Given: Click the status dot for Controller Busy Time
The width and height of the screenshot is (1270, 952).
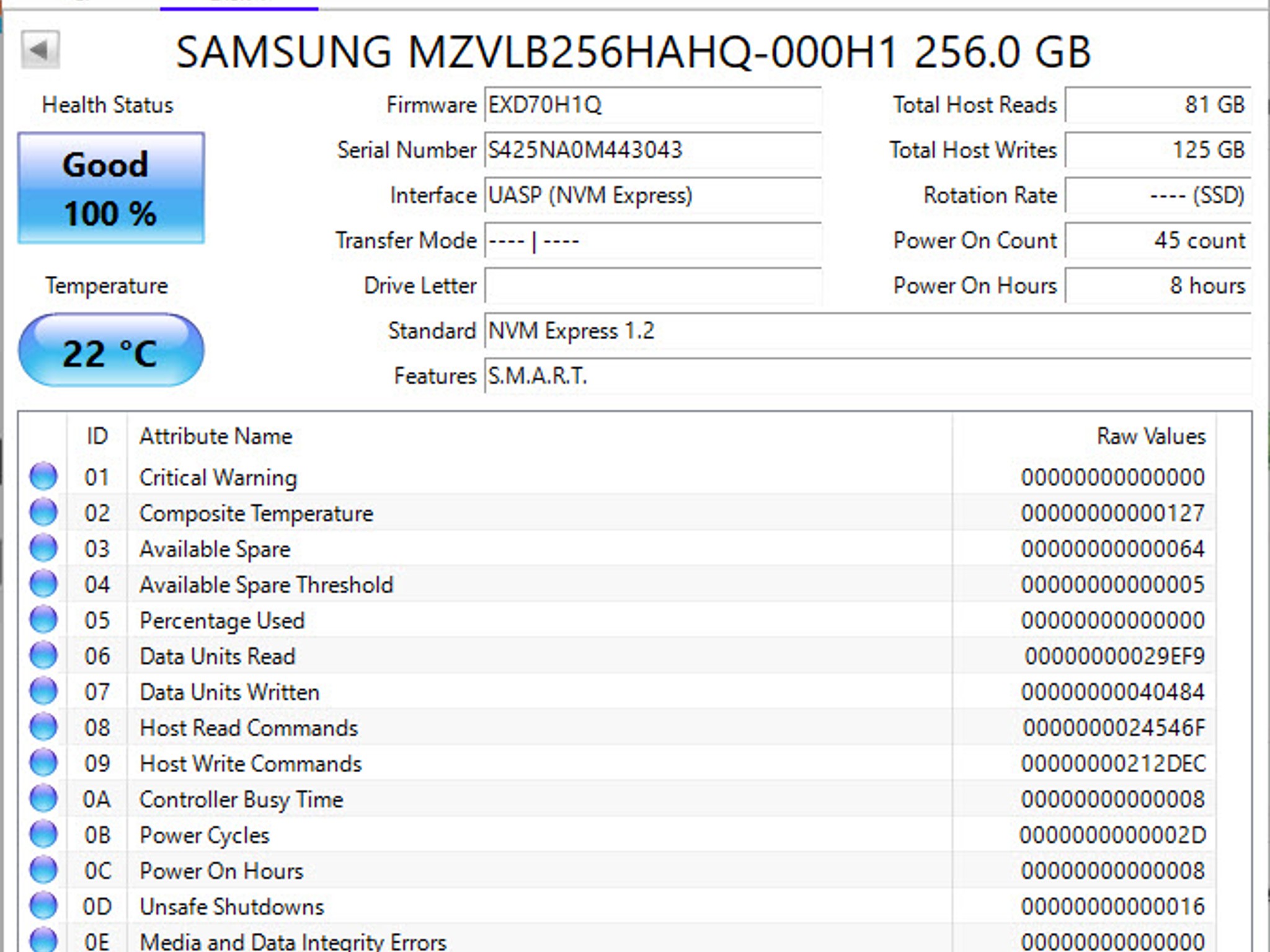Looking at the screenshot, I should (42, 800).
